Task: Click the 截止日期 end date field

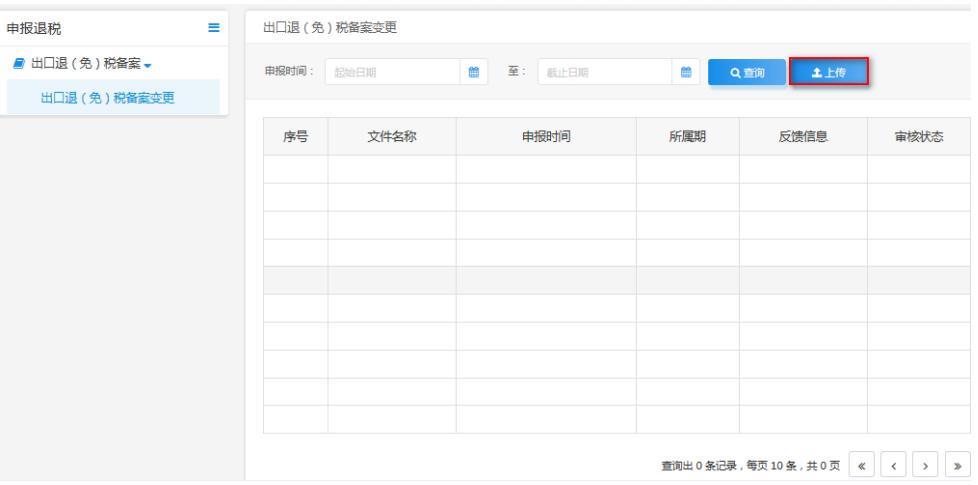Action: [x=605, y=71]
